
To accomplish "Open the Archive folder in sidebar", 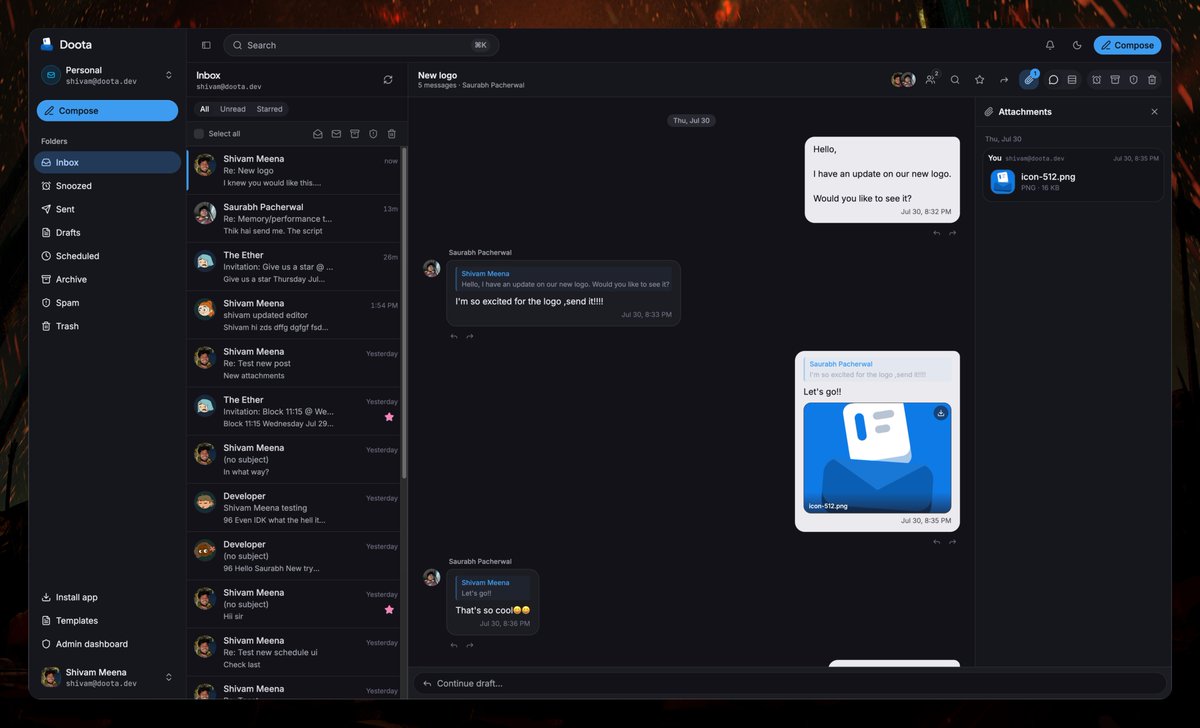I will tap(107, 279).
